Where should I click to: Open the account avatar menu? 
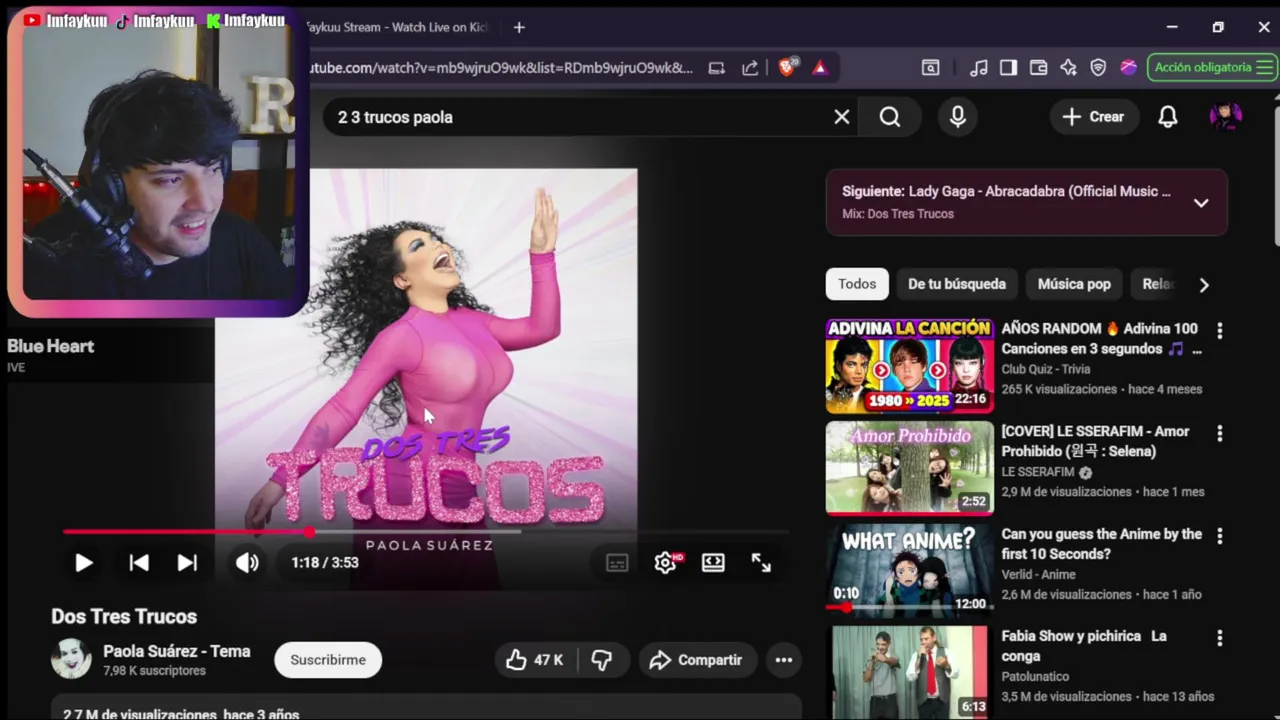click(1226, 117)
